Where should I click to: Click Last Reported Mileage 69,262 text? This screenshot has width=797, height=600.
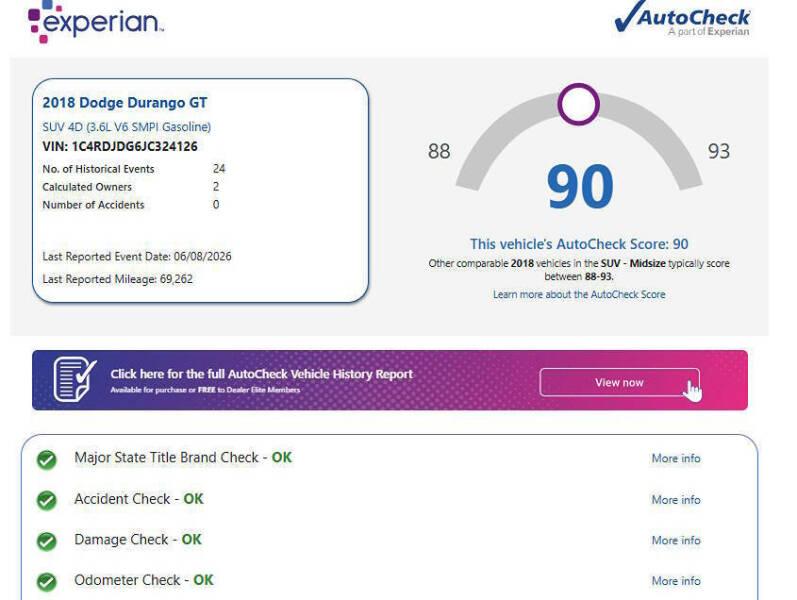coord(117,279)
